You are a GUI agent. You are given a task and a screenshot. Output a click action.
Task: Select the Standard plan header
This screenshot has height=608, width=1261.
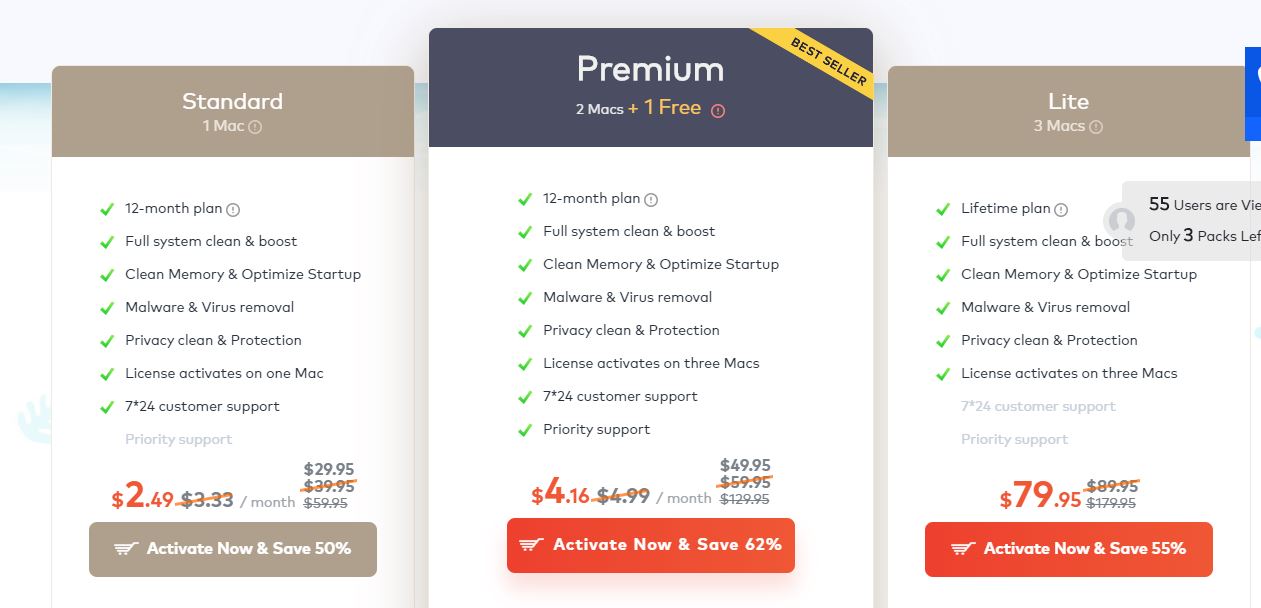point(232,101)
